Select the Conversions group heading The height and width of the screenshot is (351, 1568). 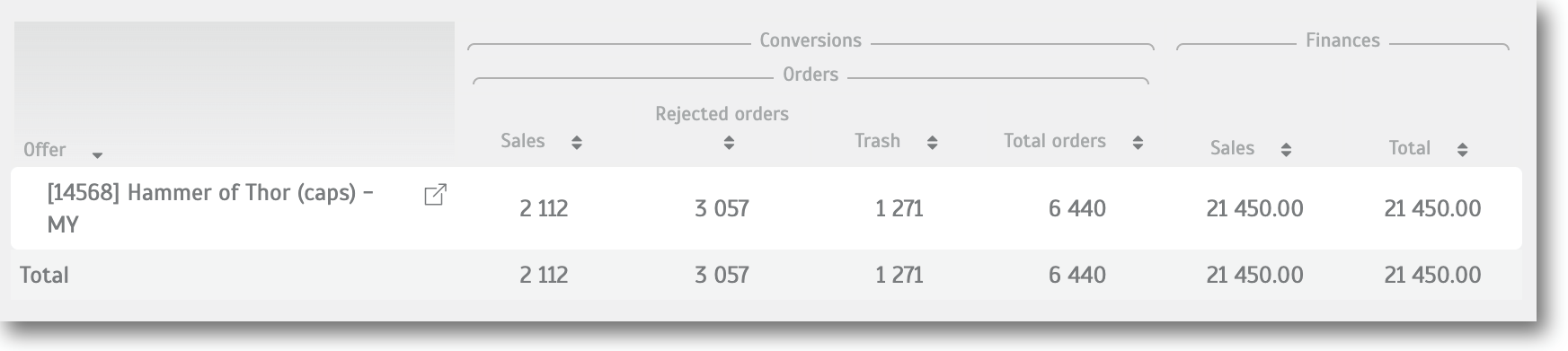811,40
